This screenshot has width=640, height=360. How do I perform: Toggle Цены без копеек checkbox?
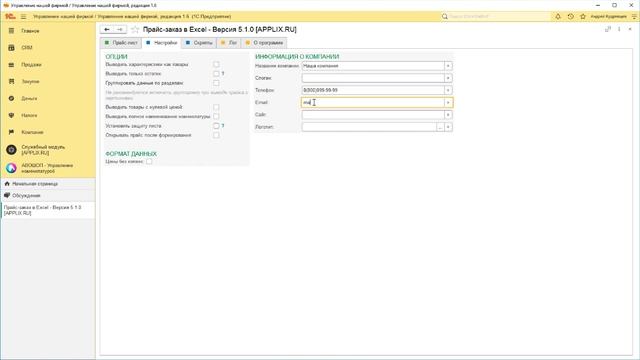(149, 162)
